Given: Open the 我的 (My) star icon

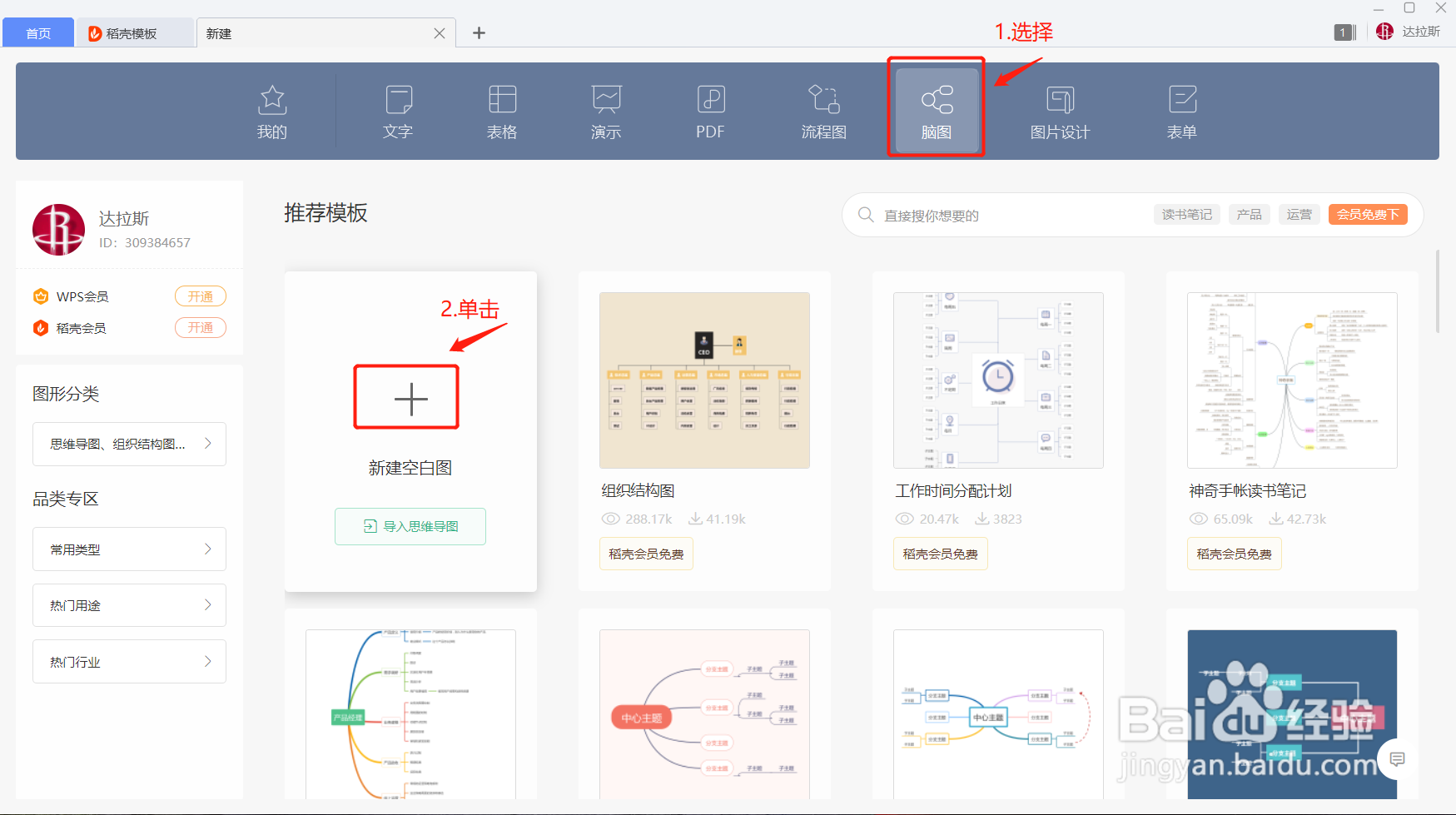Looking at the screenshot, I should tap(272, 100).
